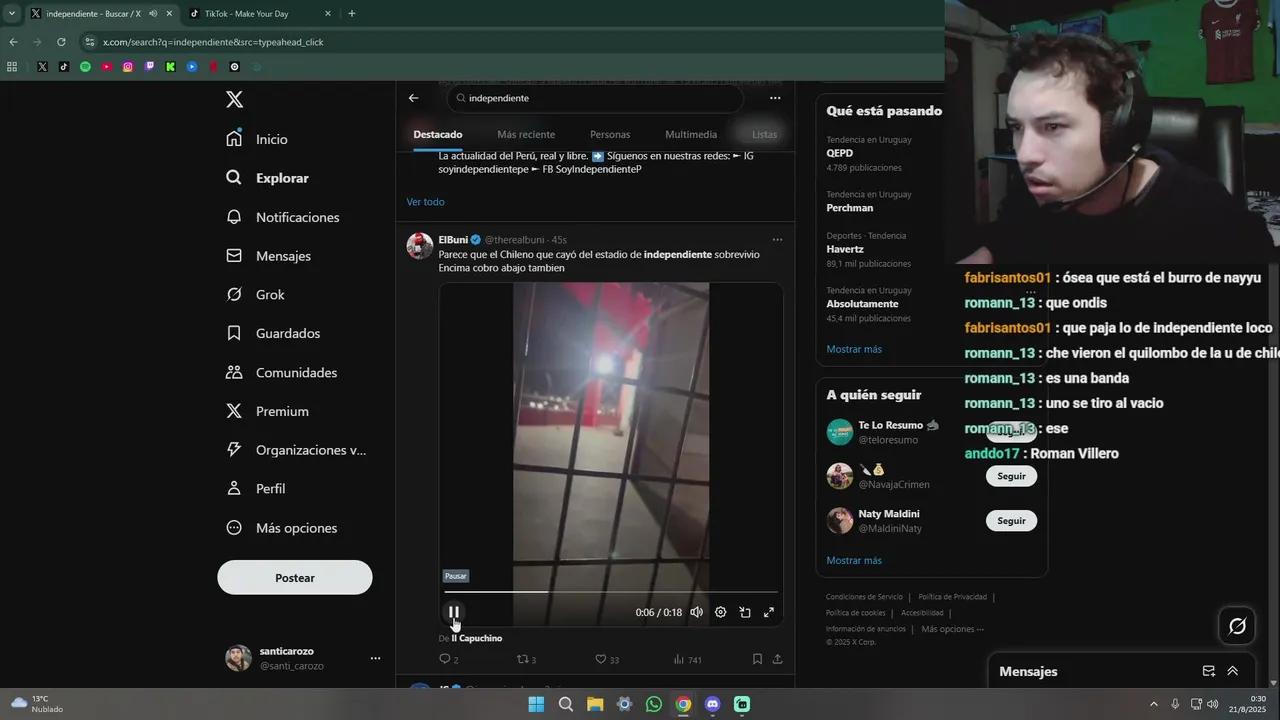Open Guardados bookmarks in the sidebar
Viewport: 1280px width, 720px height.
[x=273, y=333]
